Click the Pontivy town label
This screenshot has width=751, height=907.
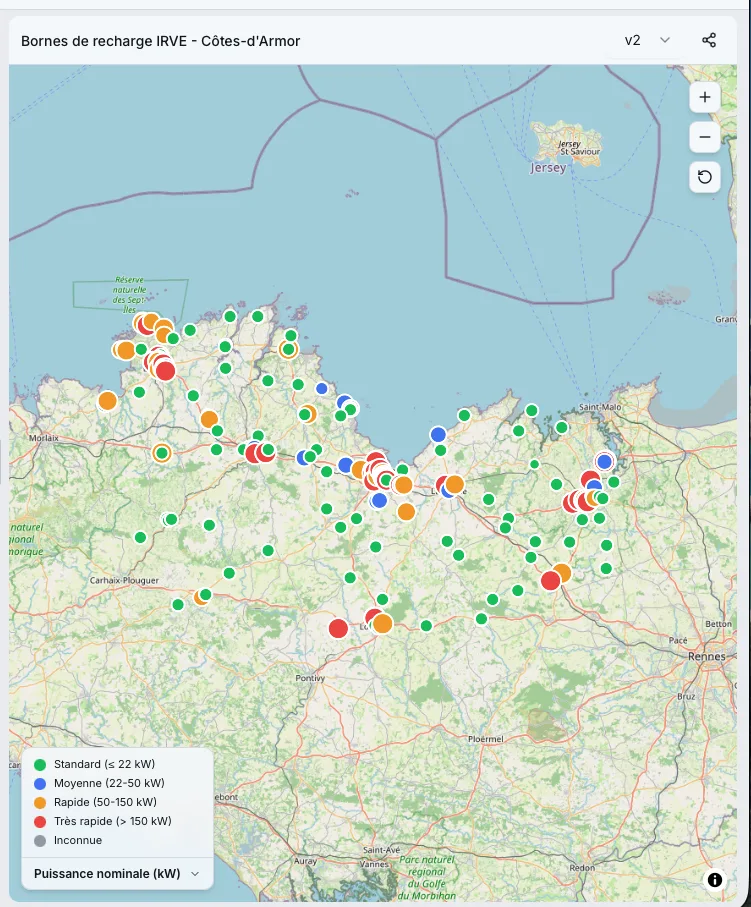coord(310,678)
